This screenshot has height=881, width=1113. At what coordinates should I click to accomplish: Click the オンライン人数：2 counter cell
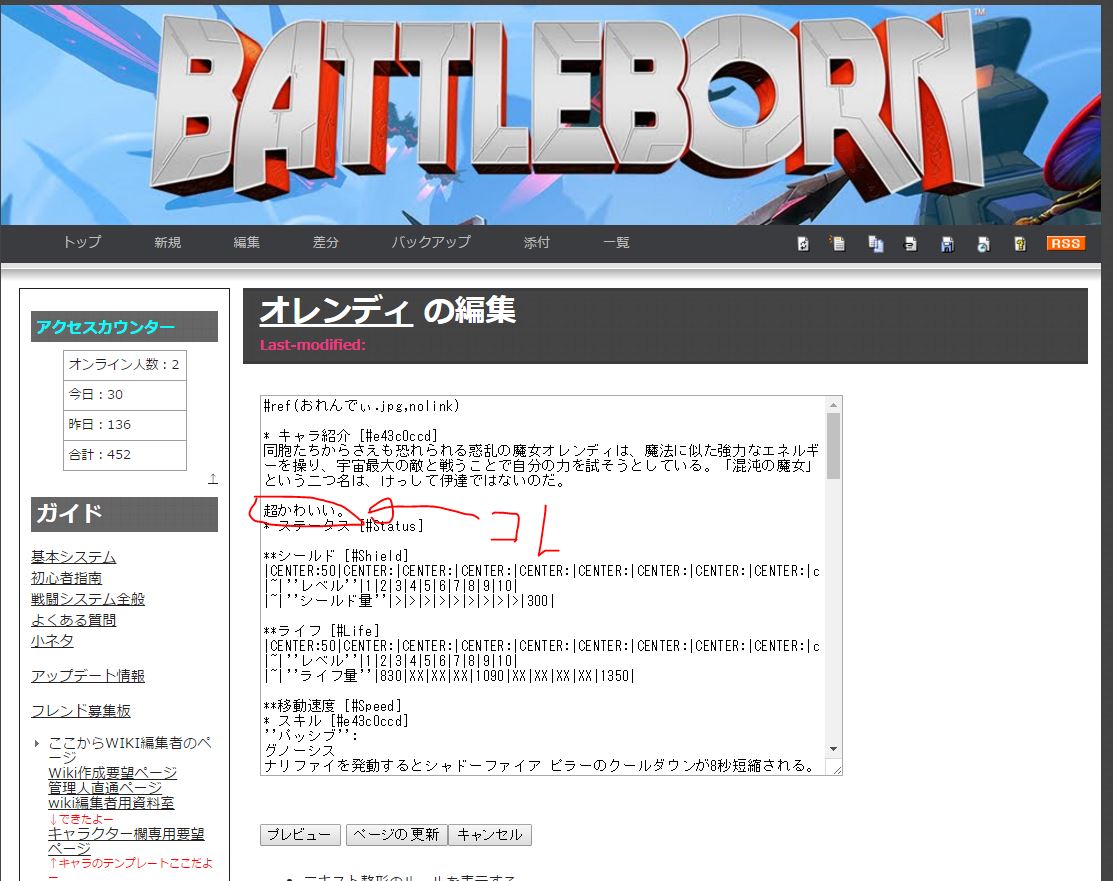pyautogui.click(x=125, y=365)
